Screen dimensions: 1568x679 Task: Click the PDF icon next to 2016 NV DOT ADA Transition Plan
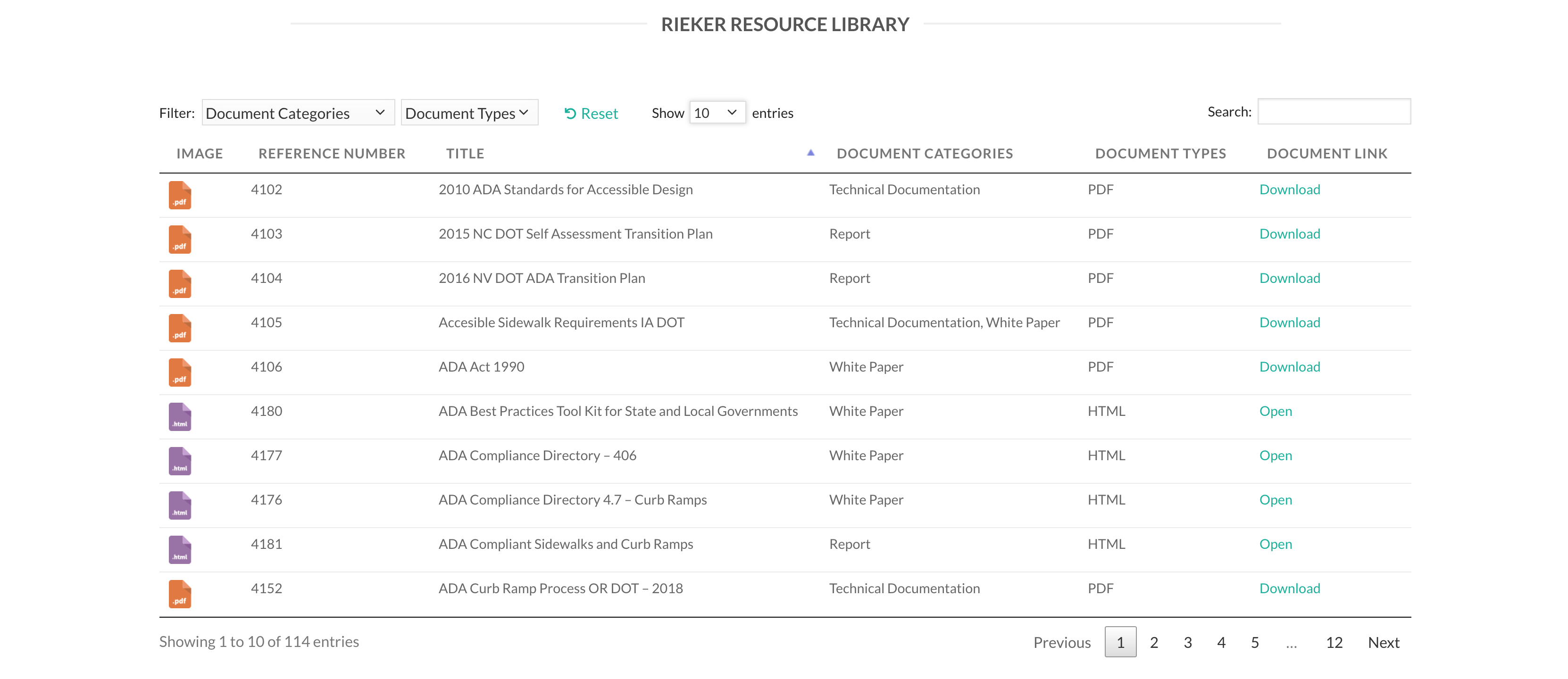click(x=180, y=283)
